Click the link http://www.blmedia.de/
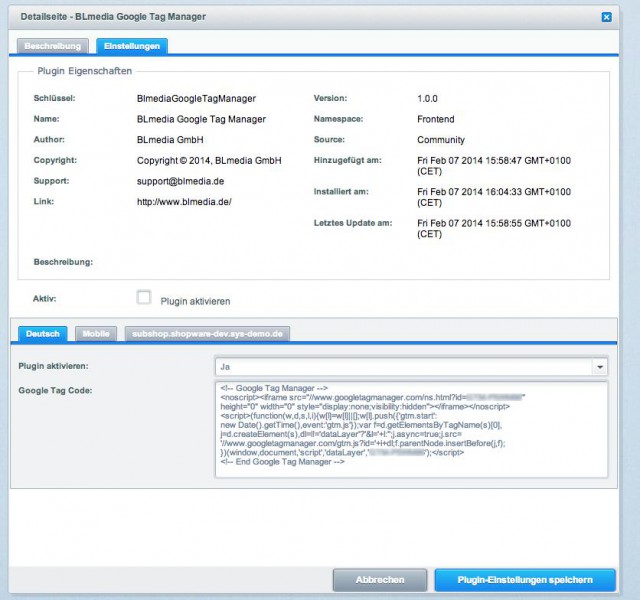Screen dimensions: 640x600 pos(184,202)
